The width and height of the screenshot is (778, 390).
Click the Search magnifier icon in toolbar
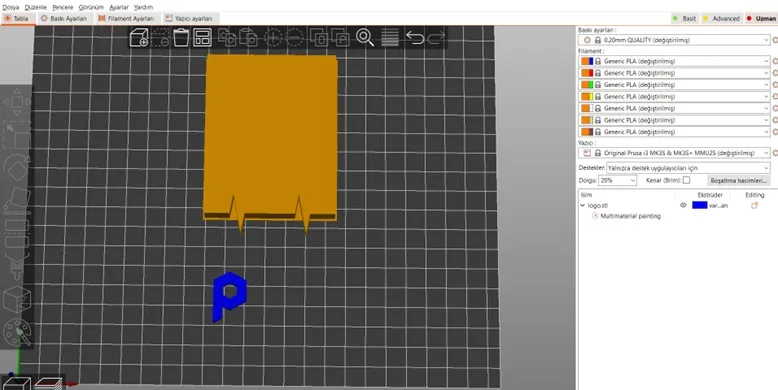[x=365, y=38]
